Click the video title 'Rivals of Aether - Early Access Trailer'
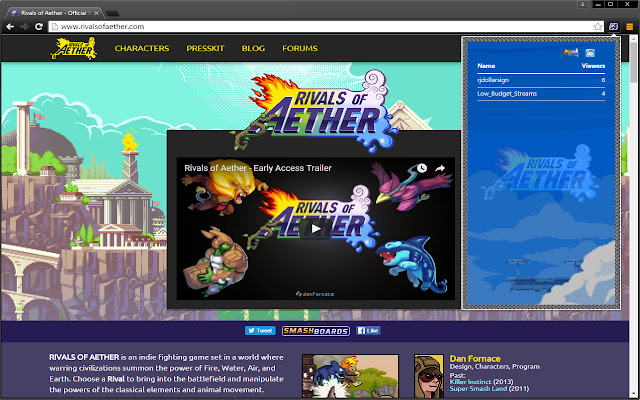640x400 pixels. click(258, 168)
